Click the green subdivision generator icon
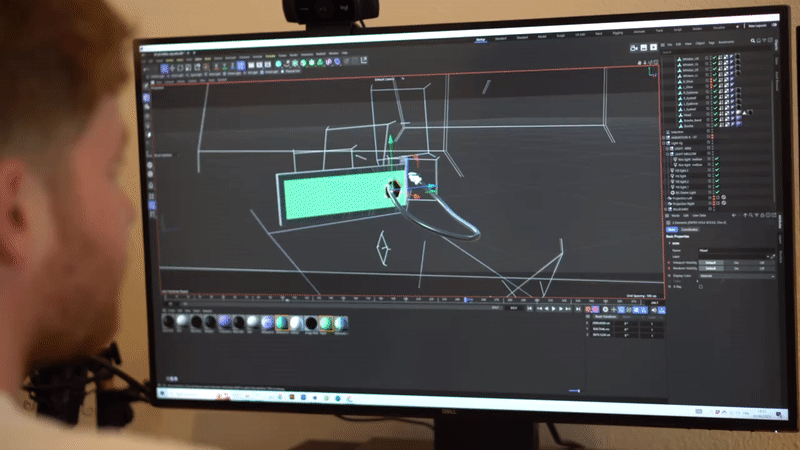Viewport: 800px width, 450px height. [295, 63]
